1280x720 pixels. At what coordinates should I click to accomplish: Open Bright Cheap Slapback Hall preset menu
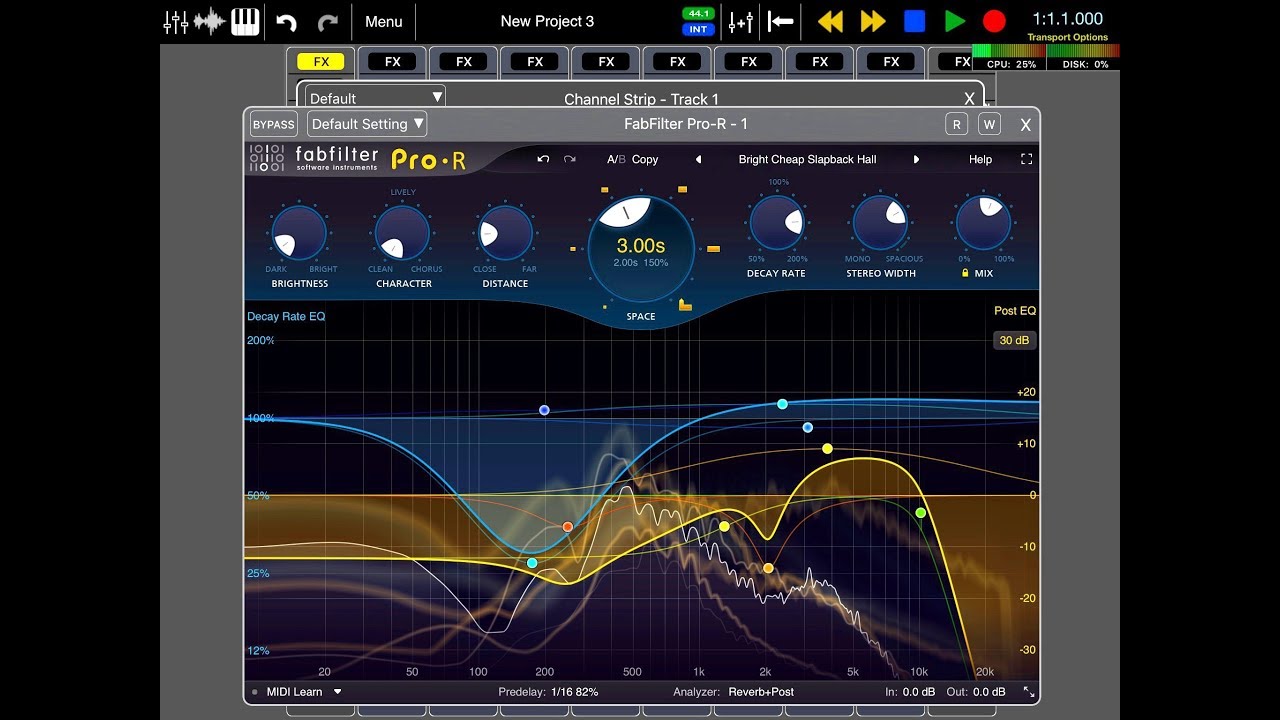[807, 159]
